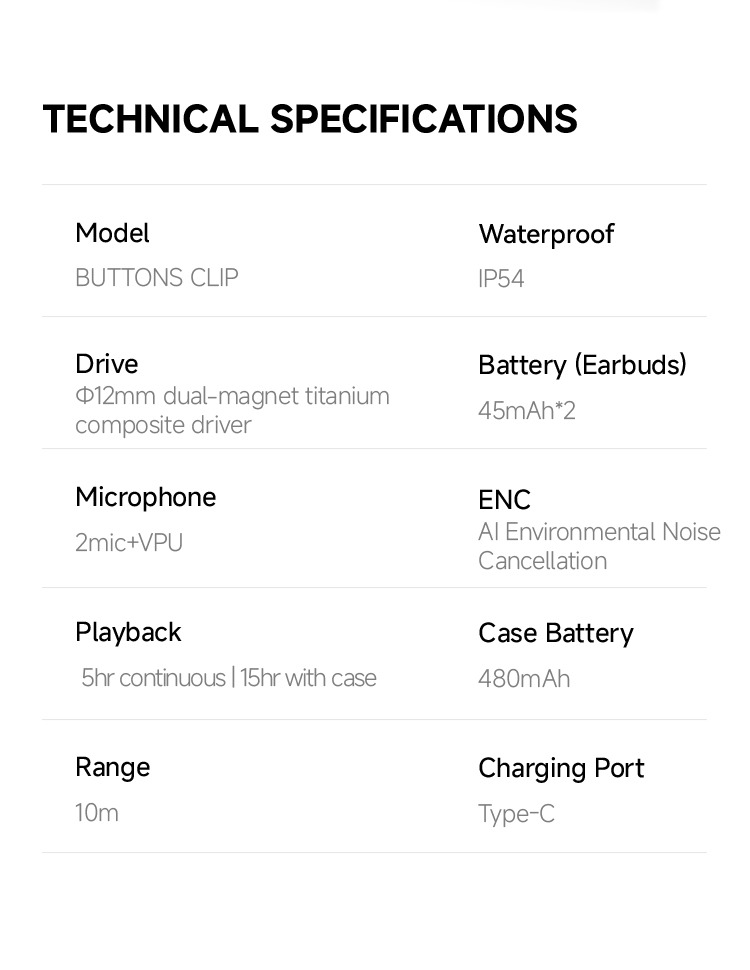Click the TECHNICAL SPECIFICATIONS heading
The height and width of the screenshot is (970, 750).
[x=310, y=119]
